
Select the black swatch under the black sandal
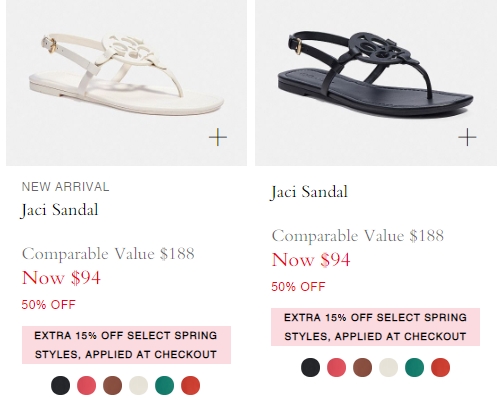[310, 367]
